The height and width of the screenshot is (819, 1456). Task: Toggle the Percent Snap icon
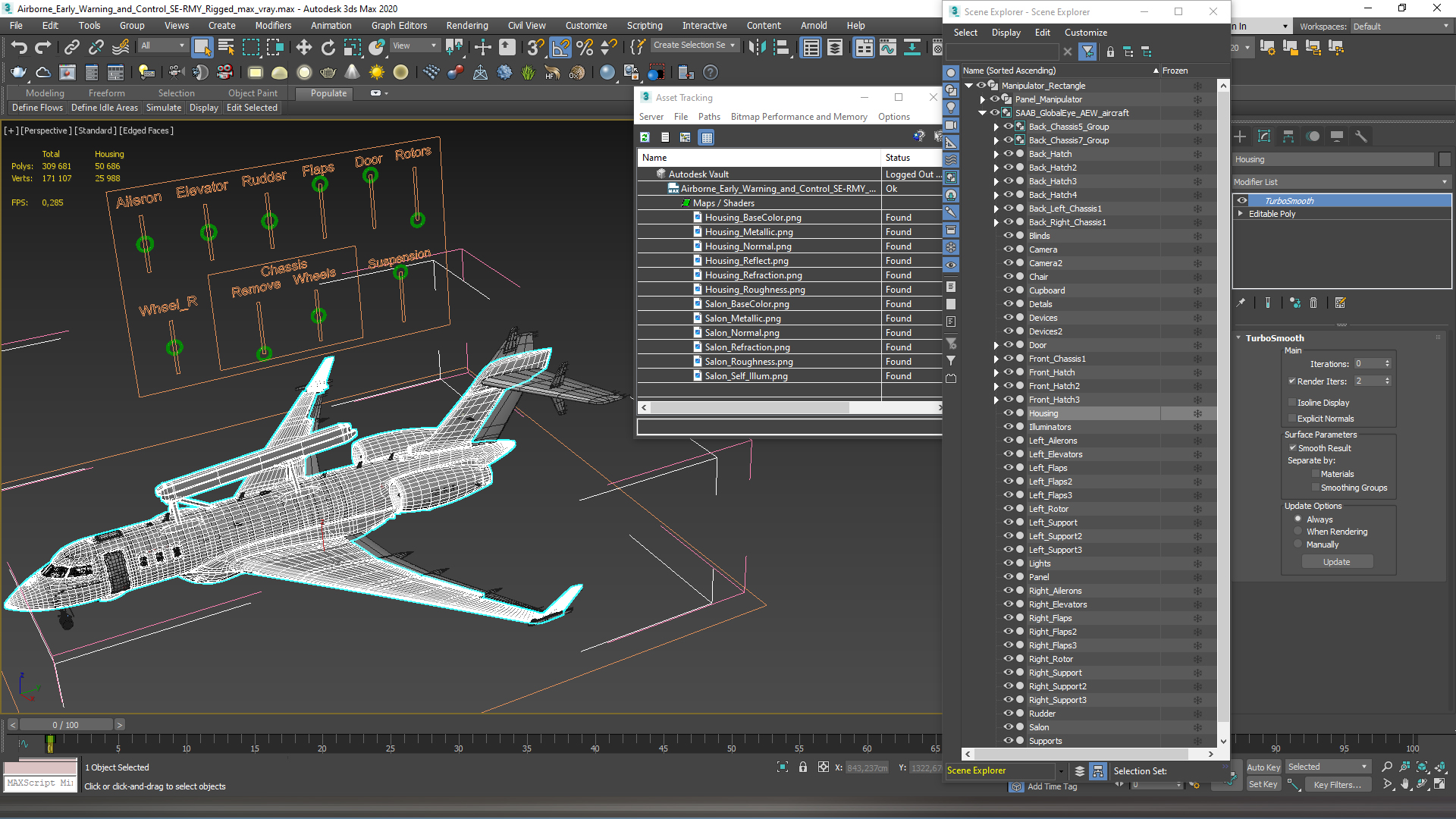tap(585, 47)
